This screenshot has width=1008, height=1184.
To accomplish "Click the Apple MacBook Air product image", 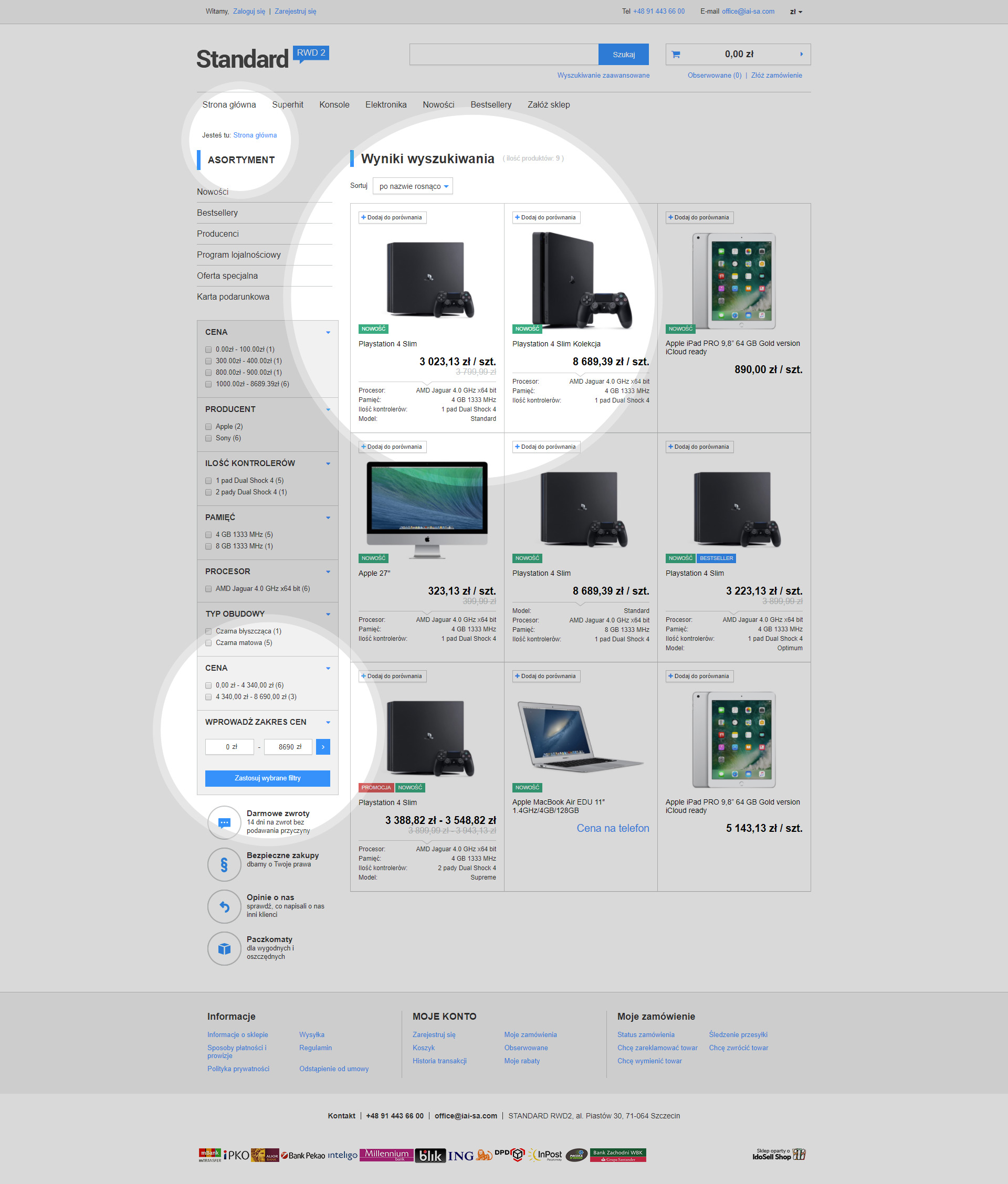I will click(580, 737).
